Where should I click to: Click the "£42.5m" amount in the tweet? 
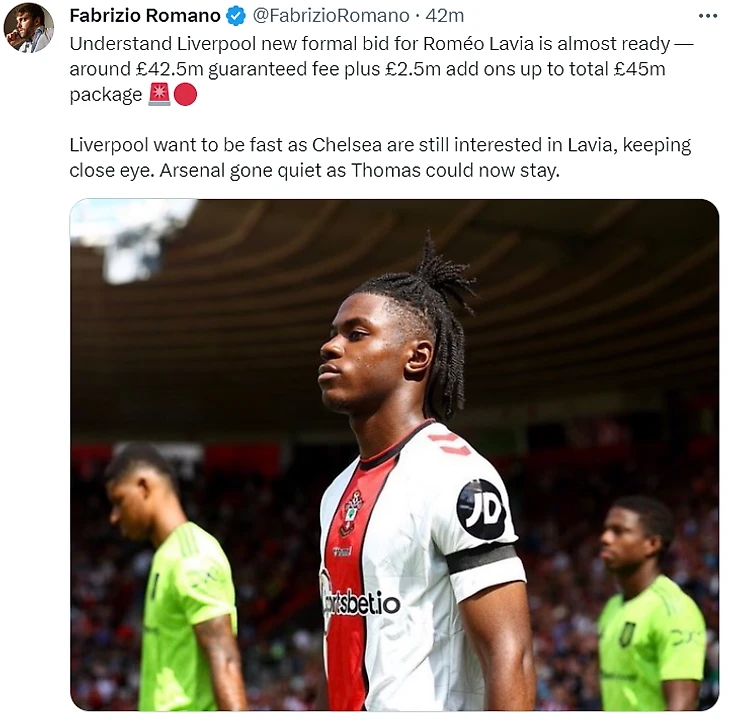tap(170, 69)
